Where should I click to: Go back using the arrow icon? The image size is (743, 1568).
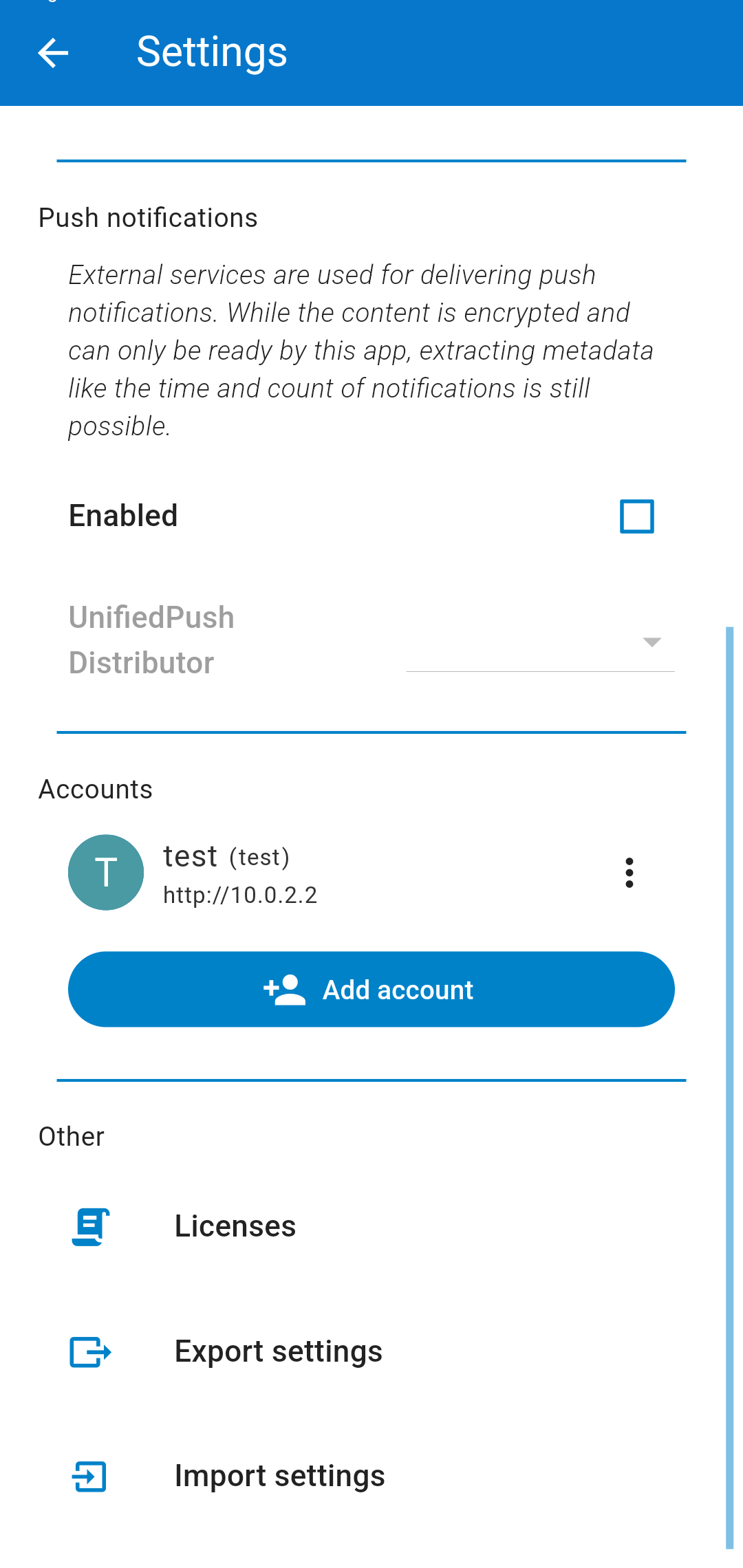point(53,53)
